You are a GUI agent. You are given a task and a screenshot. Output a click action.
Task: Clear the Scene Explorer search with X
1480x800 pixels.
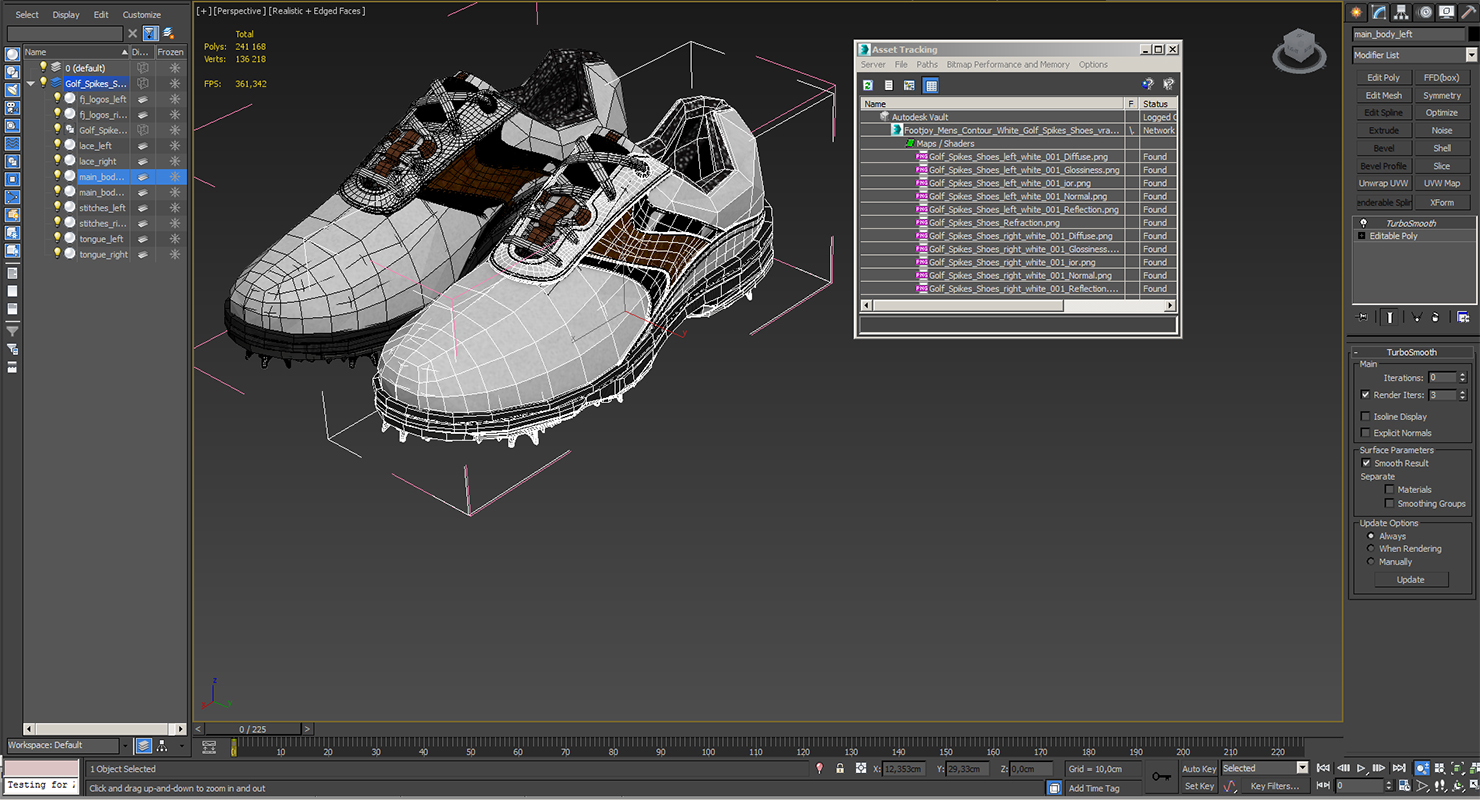click(x=132, y=34)
